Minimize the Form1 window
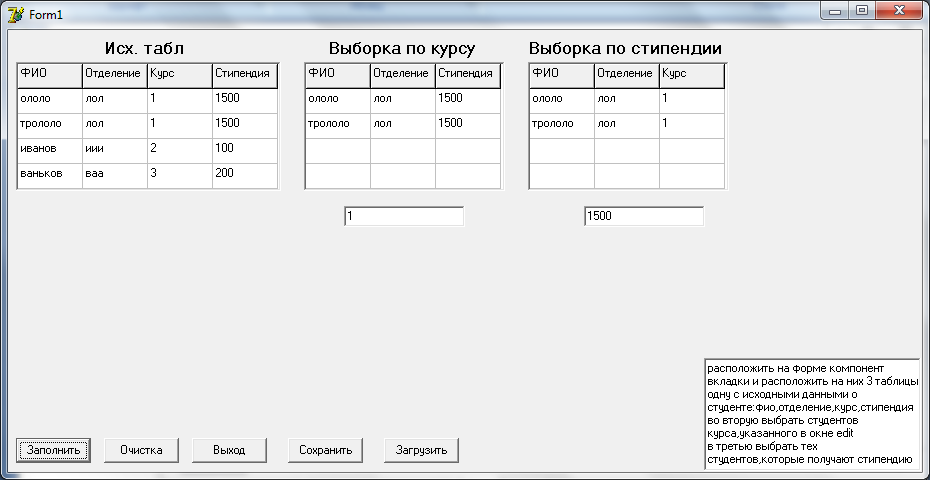The height and width of the screenshot is (480, 930). pyautogui.click(x=836, y=11)
